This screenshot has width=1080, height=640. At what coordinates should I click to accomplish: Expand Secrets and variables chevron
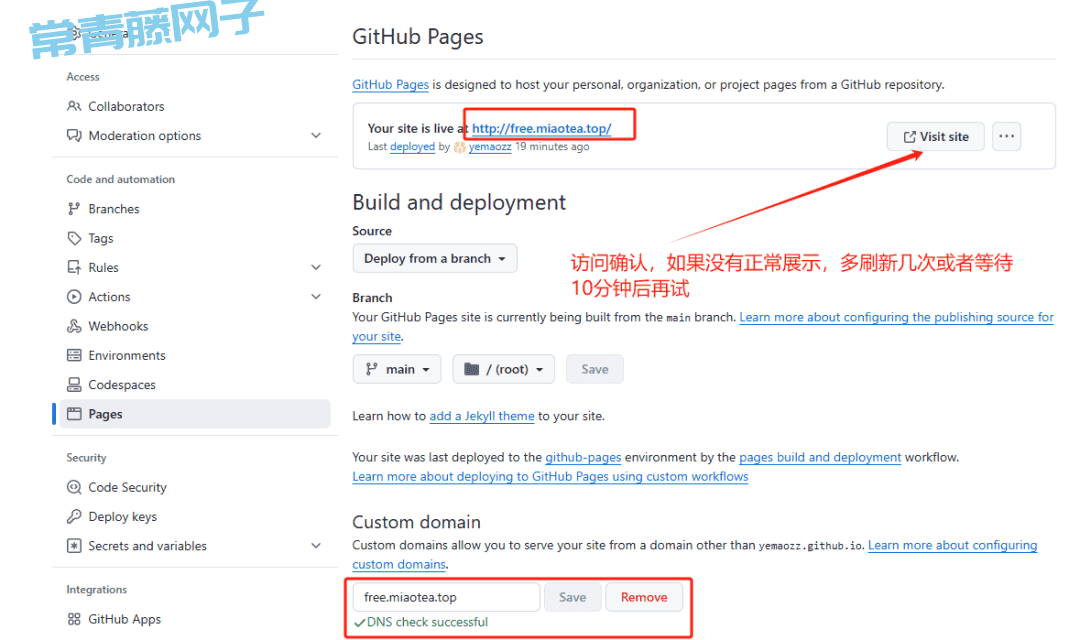pyautogui.click(x=316, y=546)
